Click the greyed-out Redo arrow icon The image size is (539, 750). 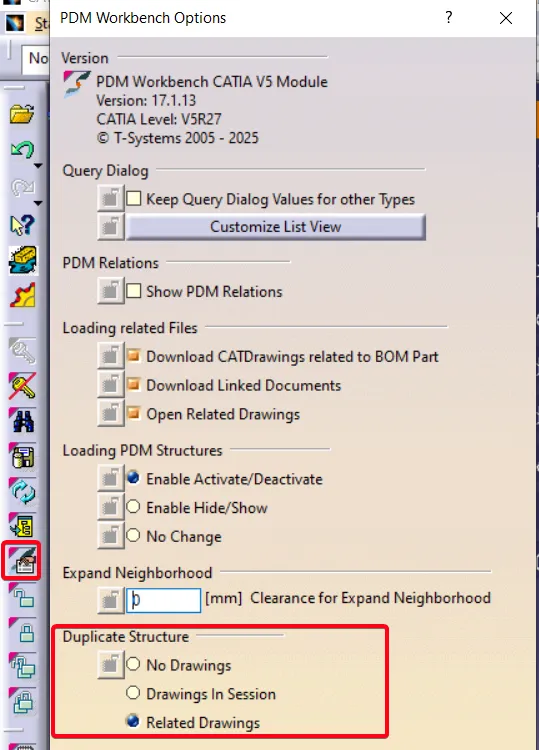pos(22,188)
